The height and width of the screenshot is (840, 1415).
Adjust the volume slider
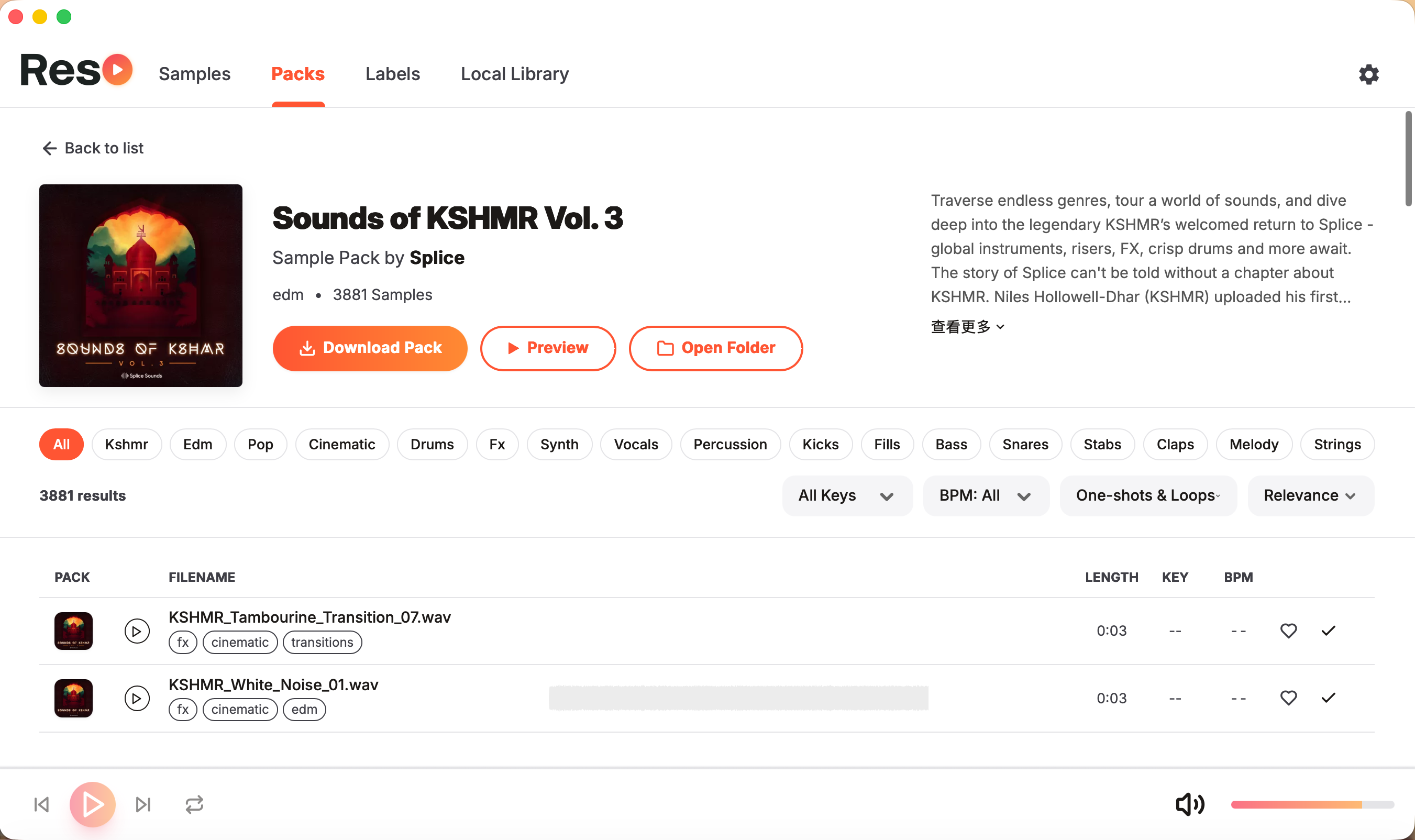[x=1311, y=804]
